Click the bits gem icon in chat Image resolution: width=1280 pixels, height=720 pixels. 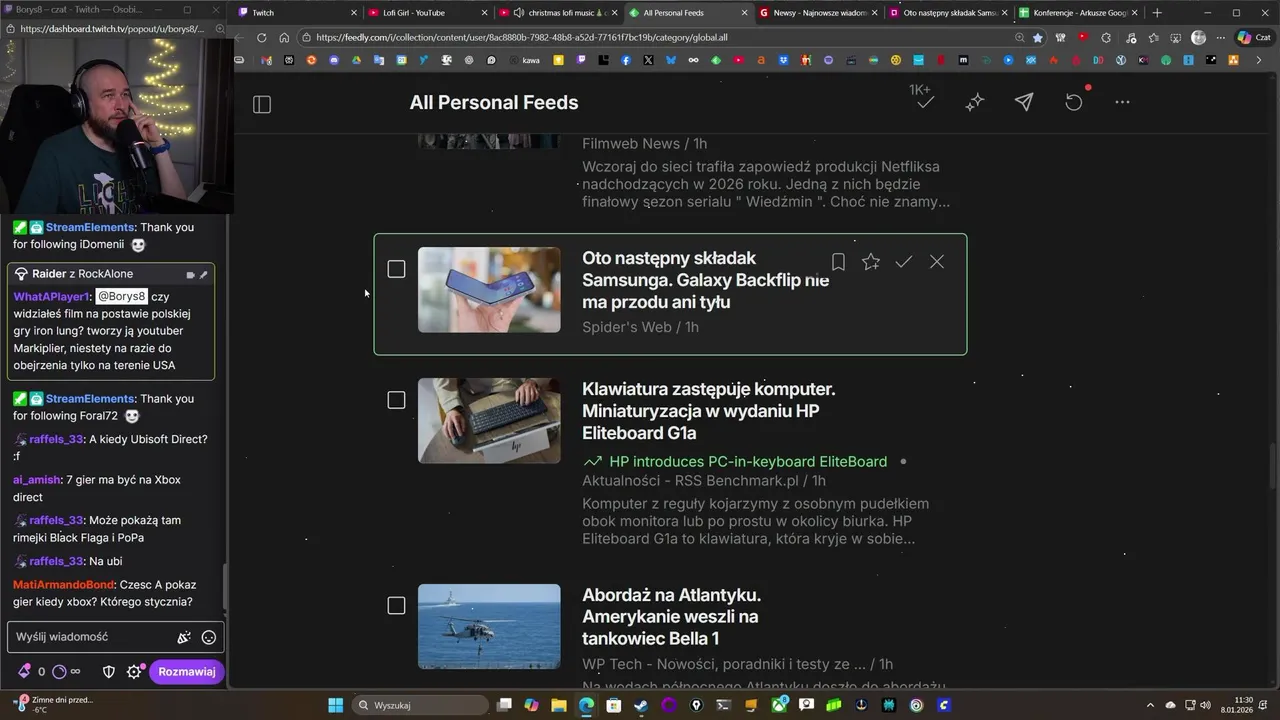point(24,672)
